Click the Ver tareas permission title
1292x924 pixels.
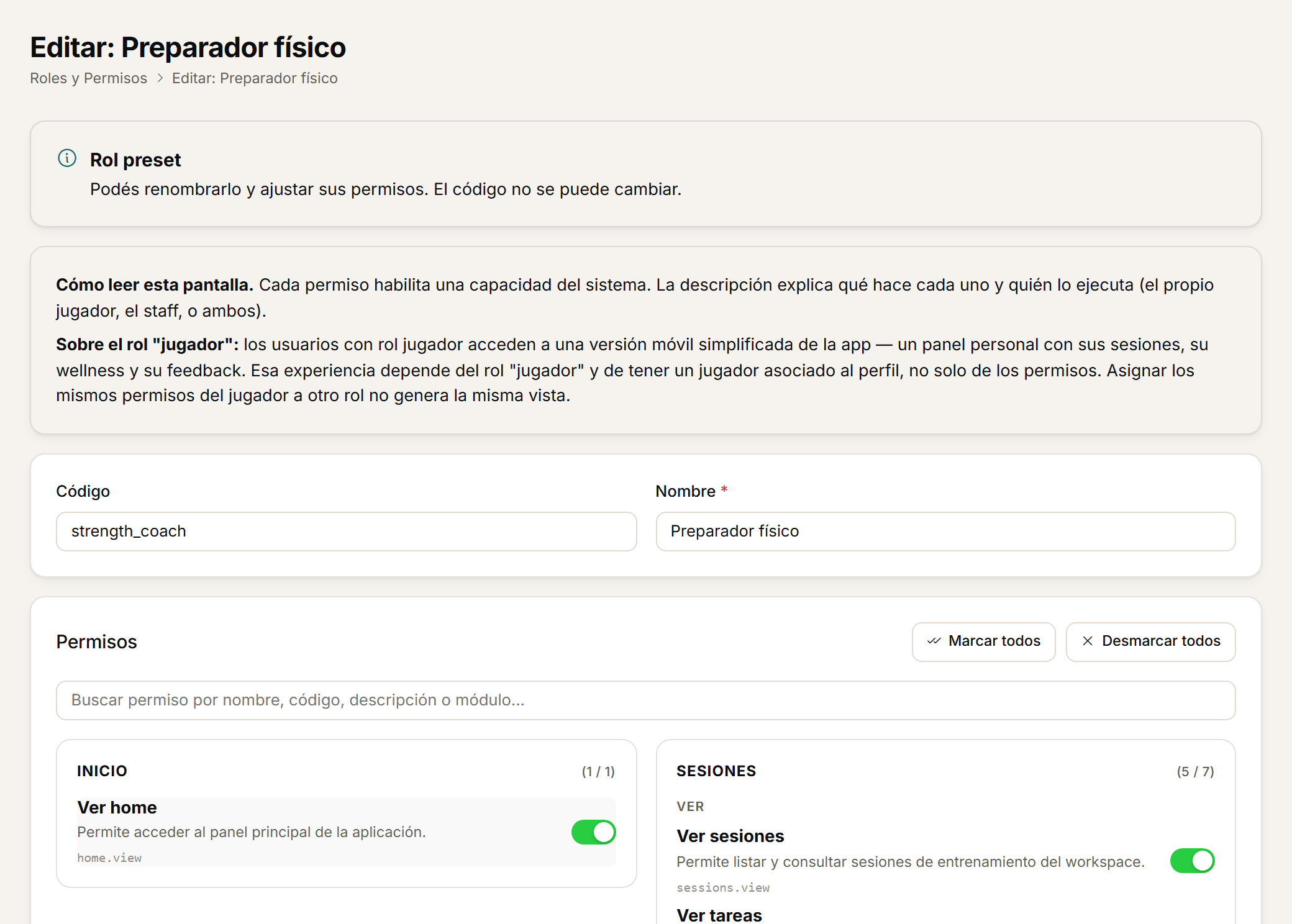pos(719,915)
